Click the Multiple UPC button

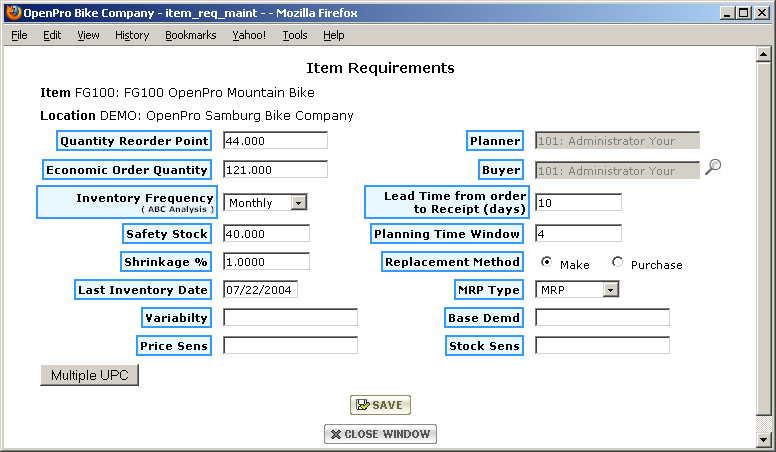(x=89, y=375)
